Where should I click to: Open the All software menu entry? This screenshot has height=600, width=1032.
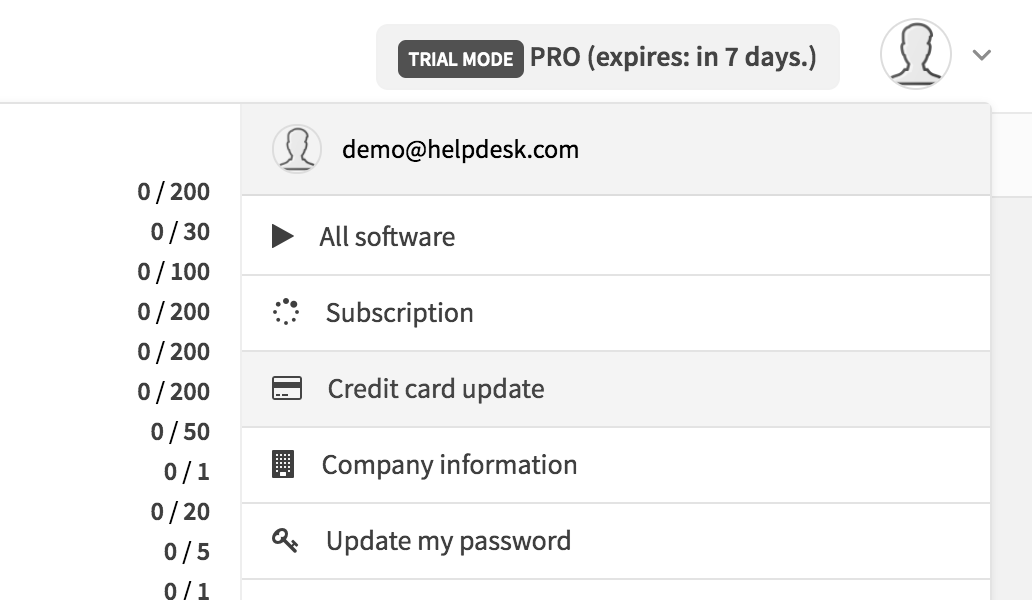tap(387, 237)
